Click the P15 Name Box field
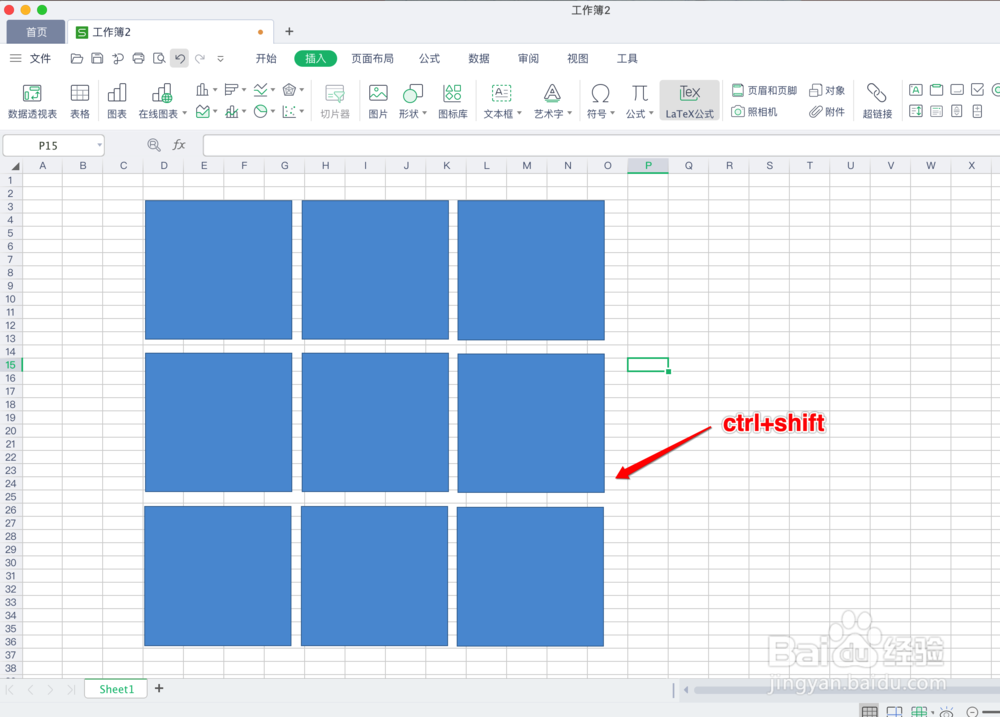 click(54, 145)
